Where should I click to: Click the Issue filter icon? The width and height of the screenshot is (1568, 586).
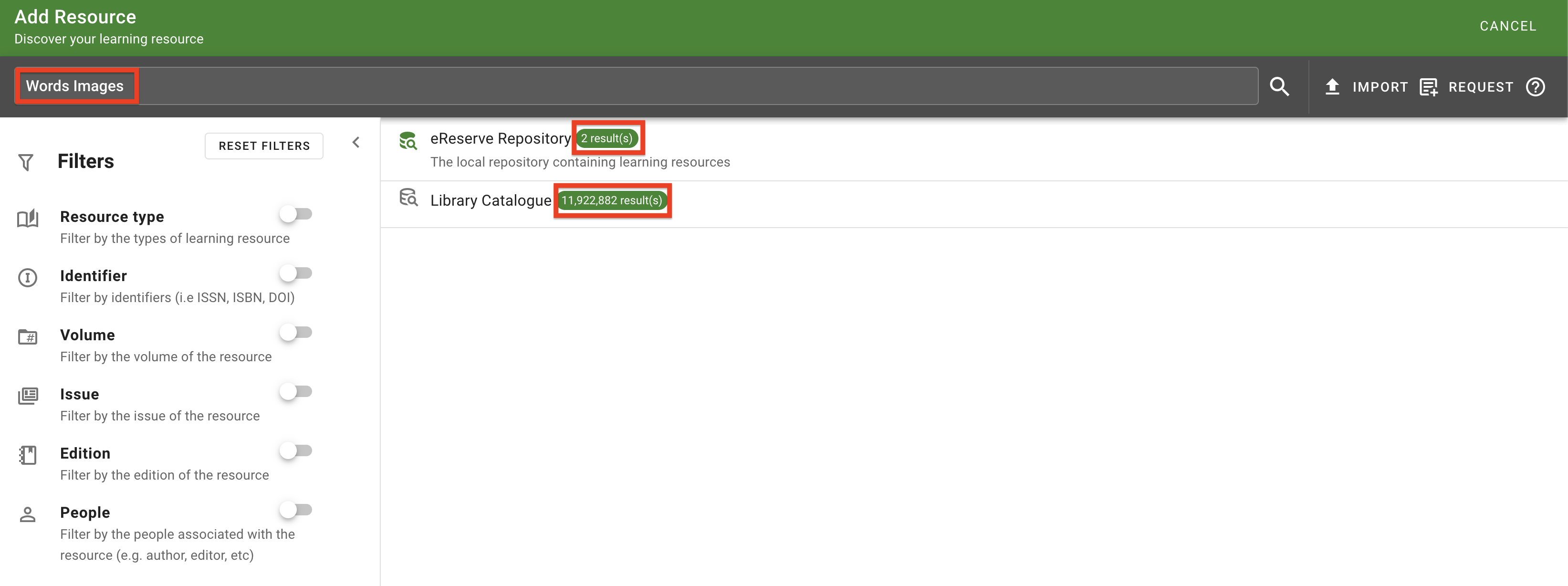point(27,396)
